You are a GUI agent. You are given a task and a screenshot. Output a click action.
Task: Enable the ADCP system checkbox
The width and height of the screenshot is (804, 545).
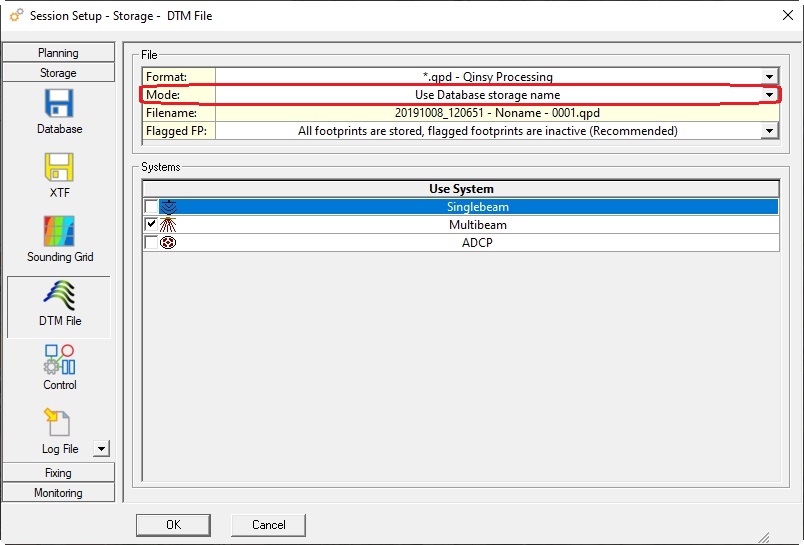pos(151,242)
